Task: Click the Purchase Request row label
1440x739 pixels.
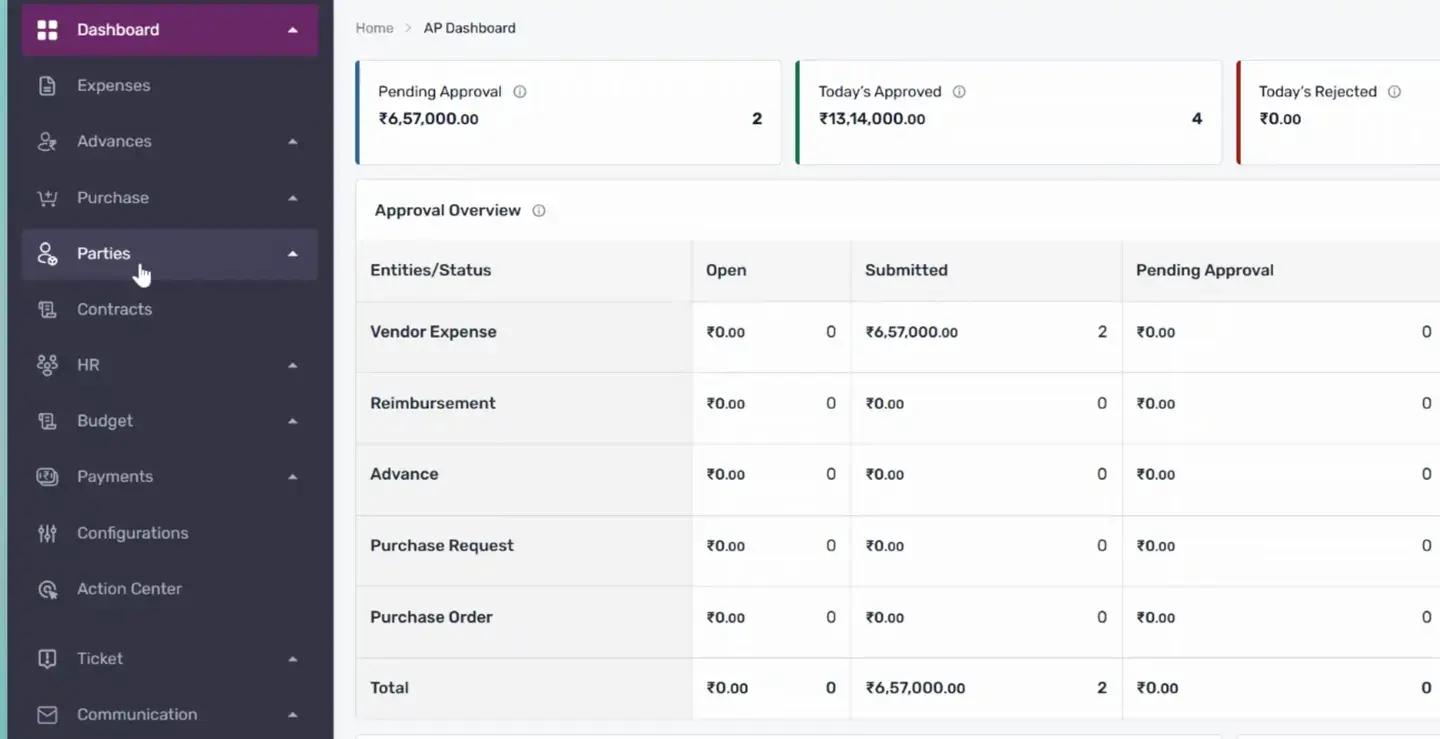Action: (442, 546)
